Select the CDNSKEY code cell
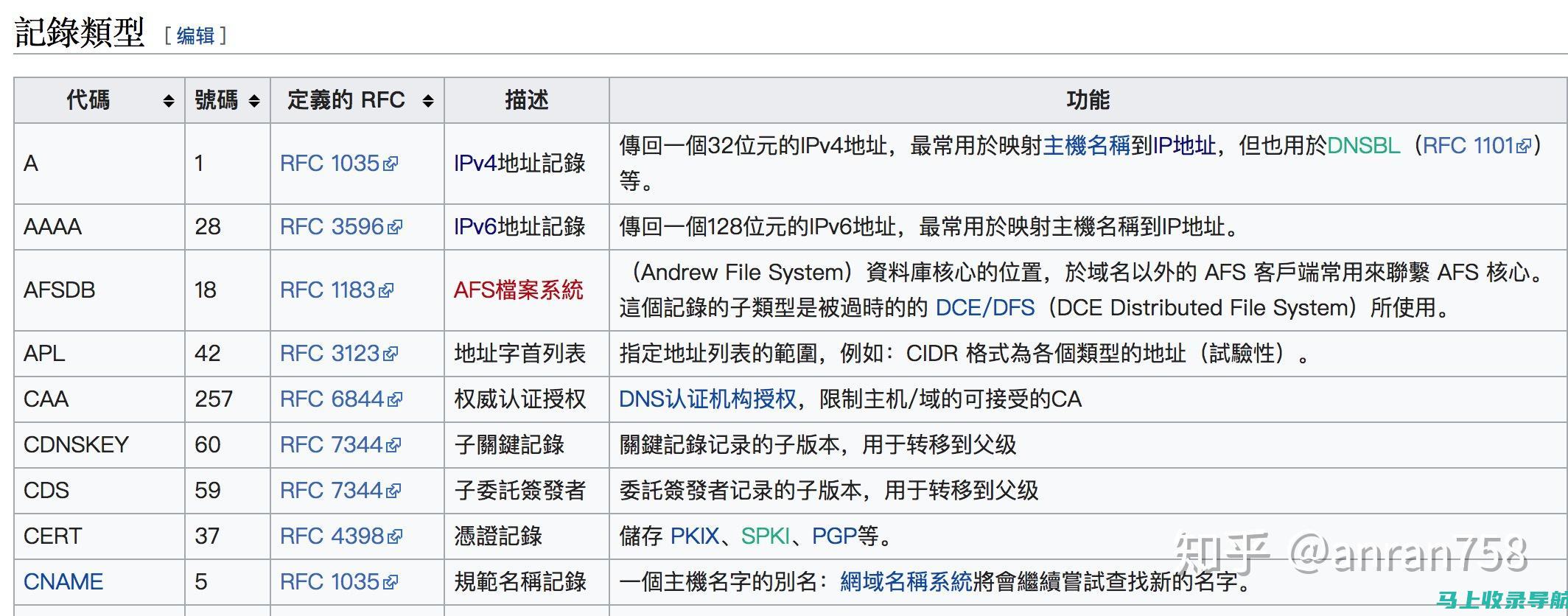1568x616 pixels. click(99, 444)
